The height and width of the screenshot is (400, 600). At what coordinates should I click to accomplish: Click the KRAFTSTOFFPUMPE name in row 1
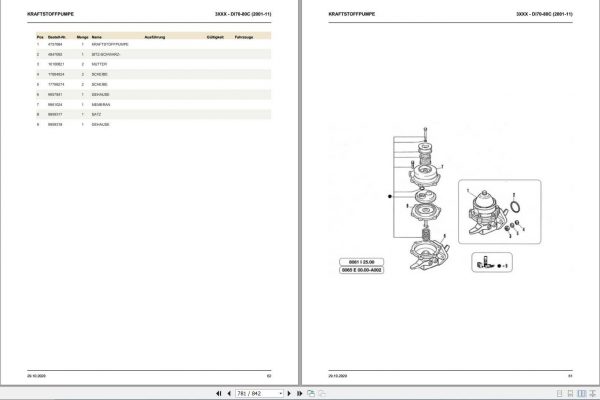coord(110,44)
